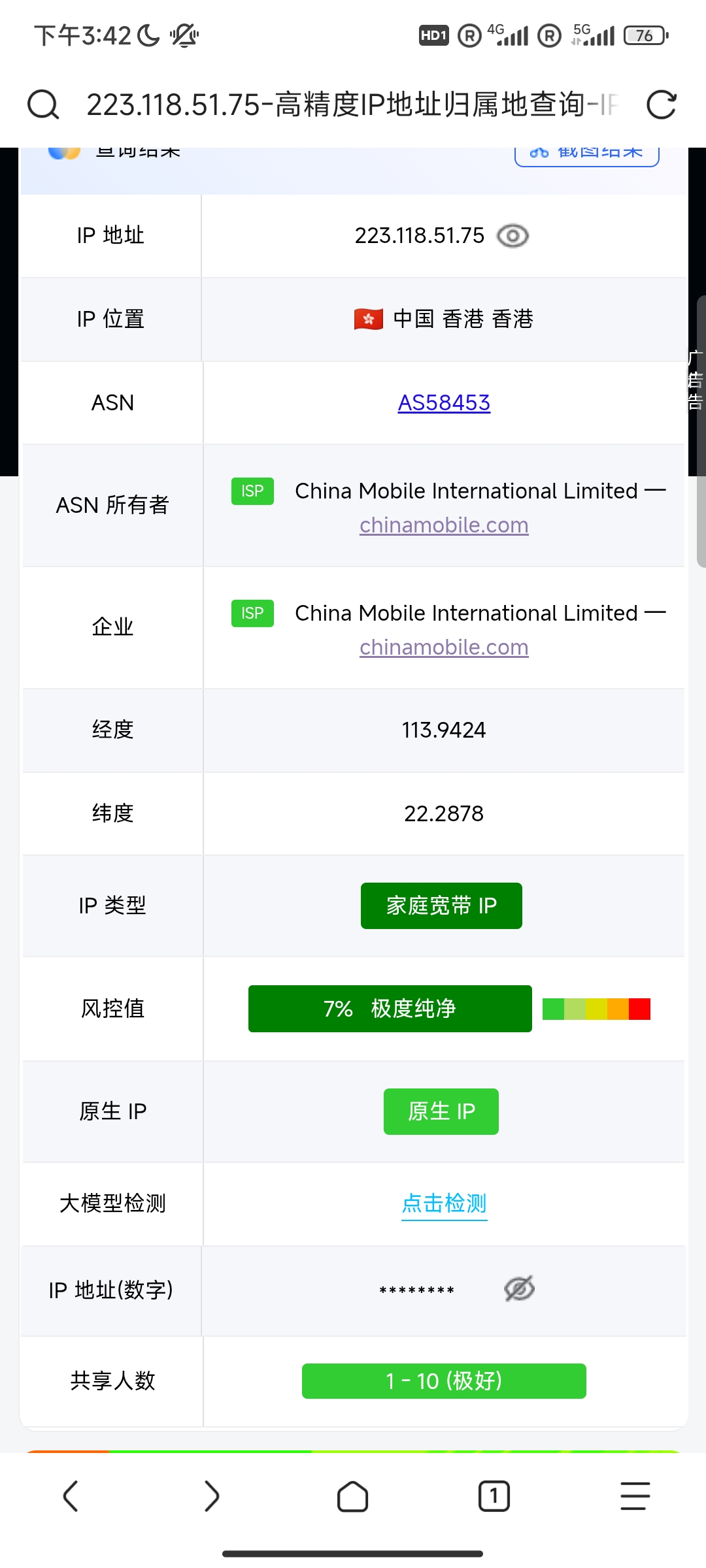
Task: Reveal the hidden numeric IP address
Action: 519,1289
